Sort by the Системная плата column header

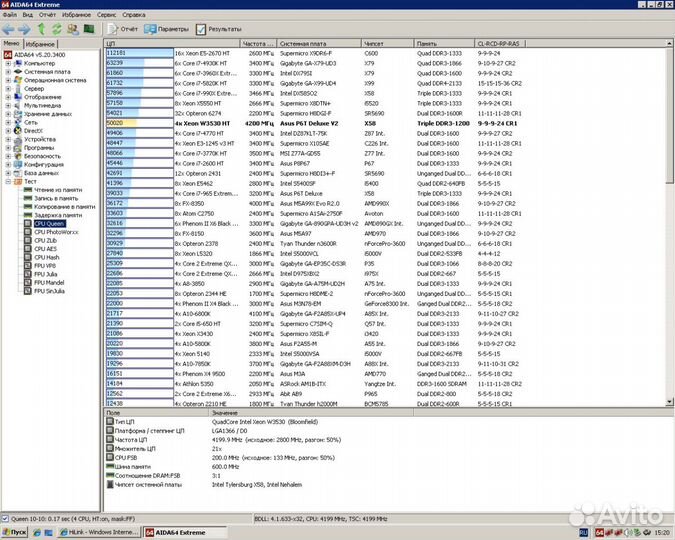[x=319, y=43]
